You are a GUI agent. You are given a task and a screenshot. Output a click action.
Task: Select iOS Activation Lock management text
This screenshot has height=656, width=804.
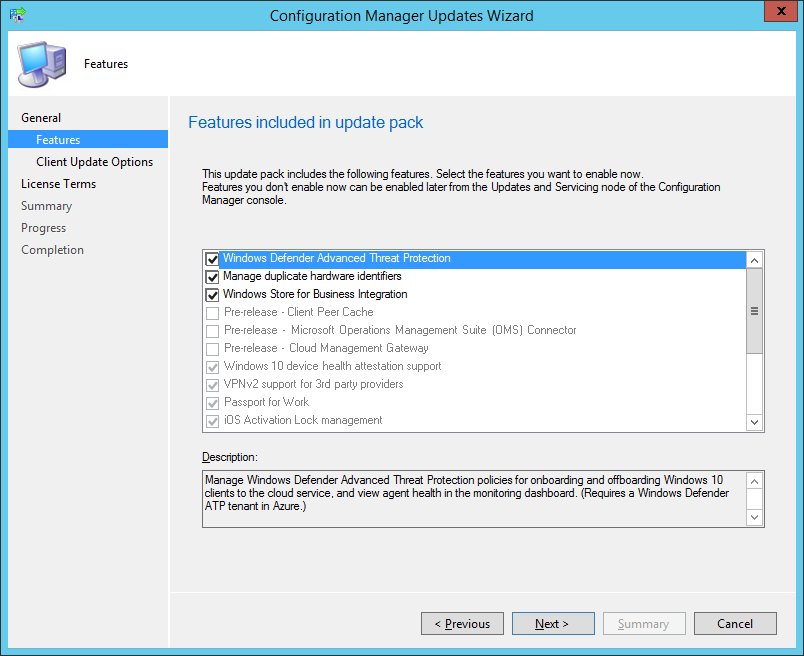(303, 420)
